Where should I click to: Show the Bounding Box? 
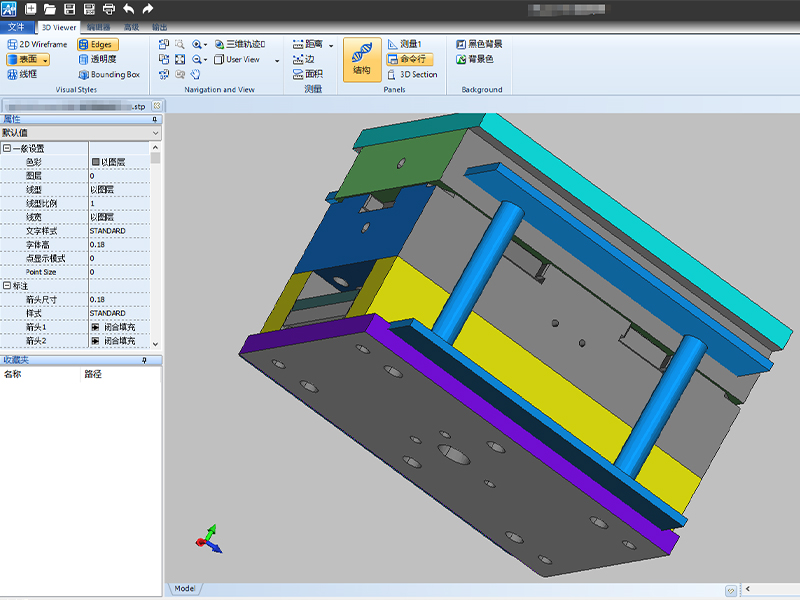tap(109, 74)
